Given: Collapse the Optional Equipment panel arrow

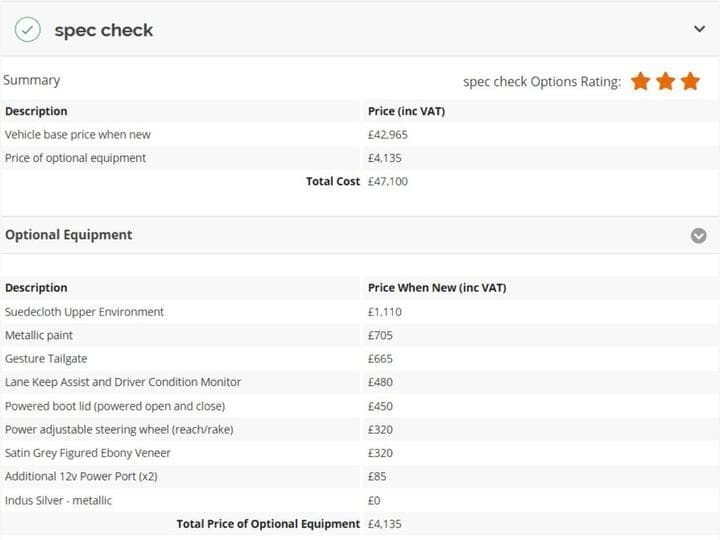Looking at the screenshot, I should click(699, 236).
